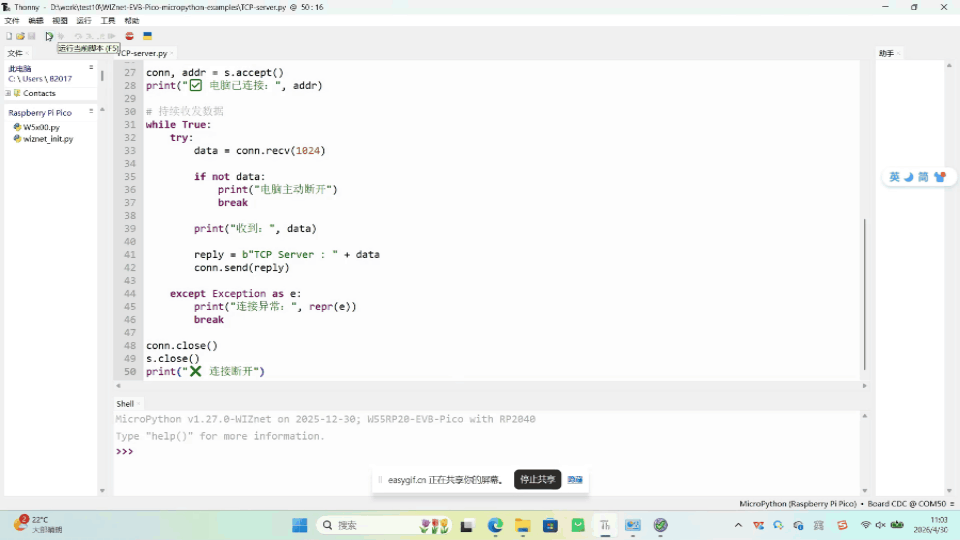Click the Thonny taskbar icon
Screen dimensions: 960x540
[605, 525]
